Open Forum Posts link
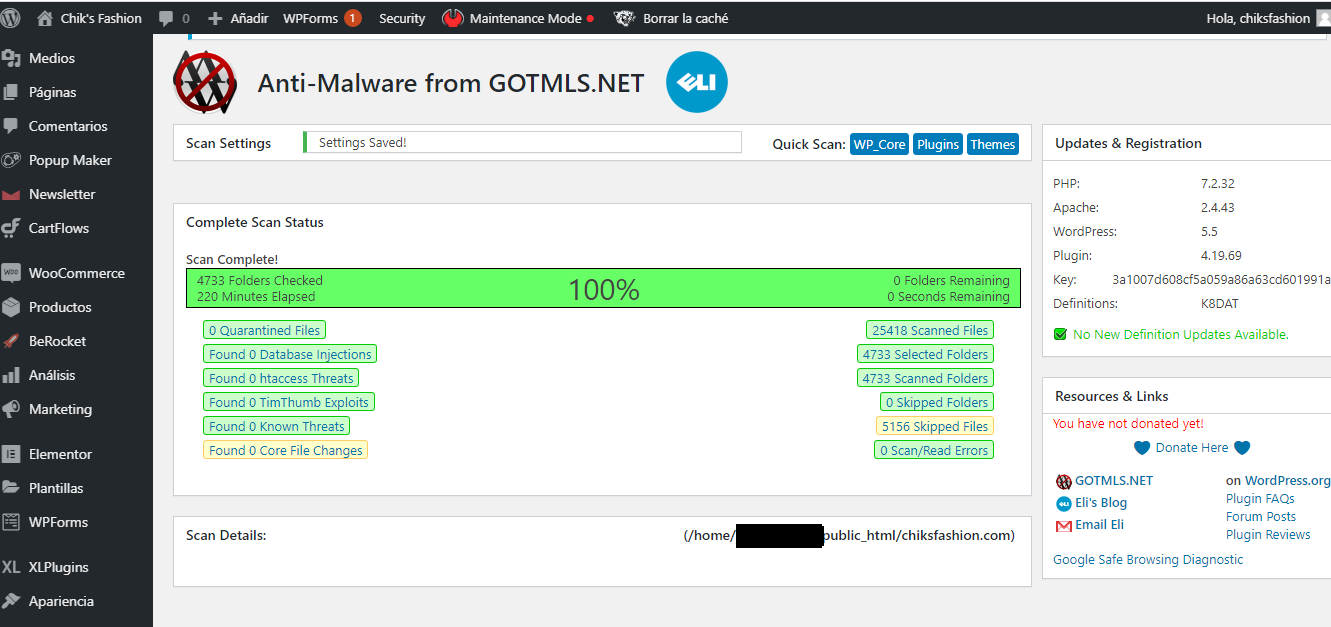The image size is (1331, 627). coord(1261,517)
